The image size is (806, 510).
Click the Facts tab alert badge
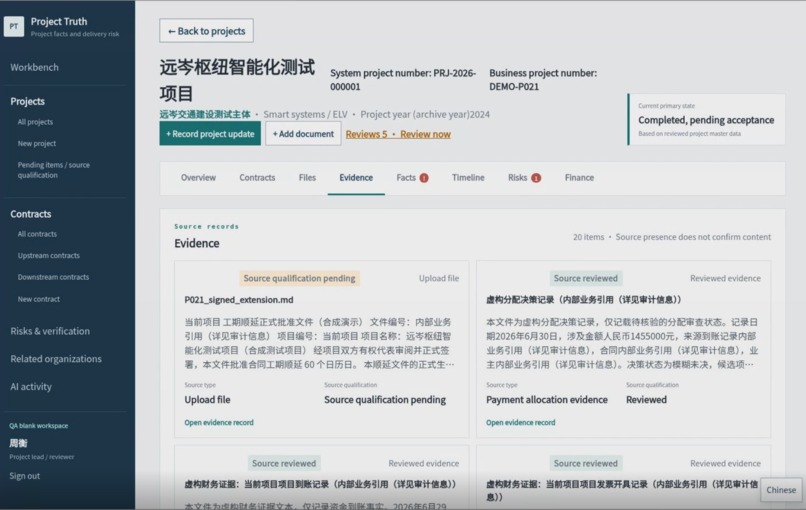424,178
